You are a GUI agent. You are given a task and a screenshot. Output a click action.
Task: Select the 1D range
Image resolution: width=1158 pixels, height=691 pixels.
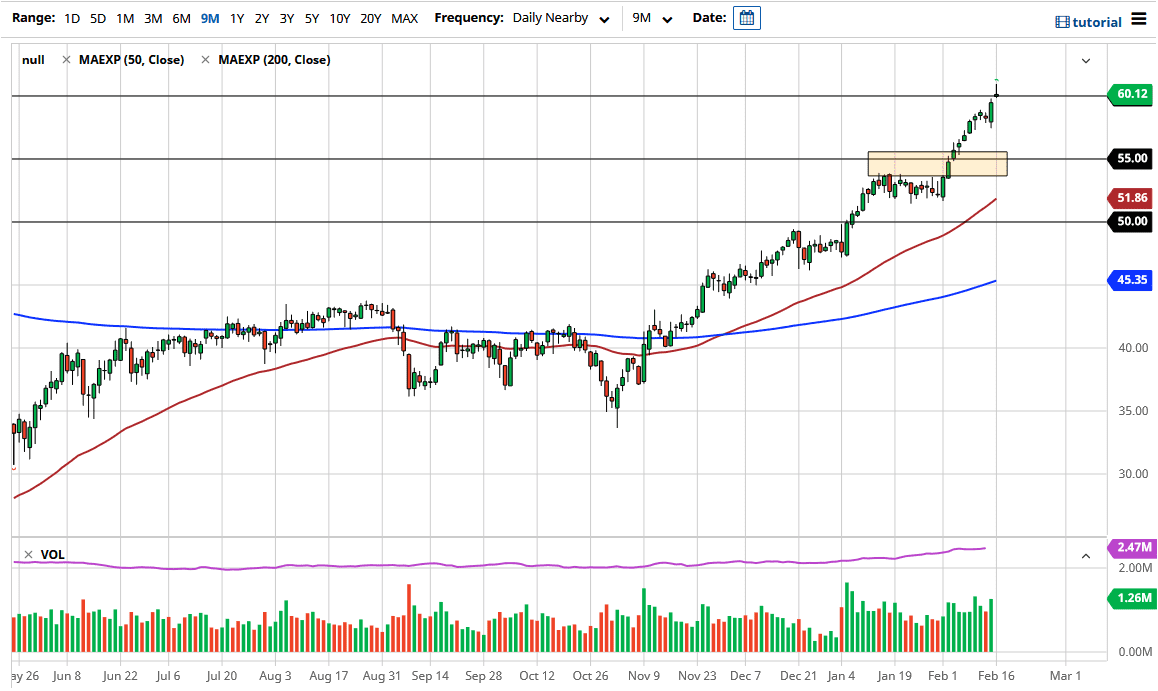tap(72, 18)
